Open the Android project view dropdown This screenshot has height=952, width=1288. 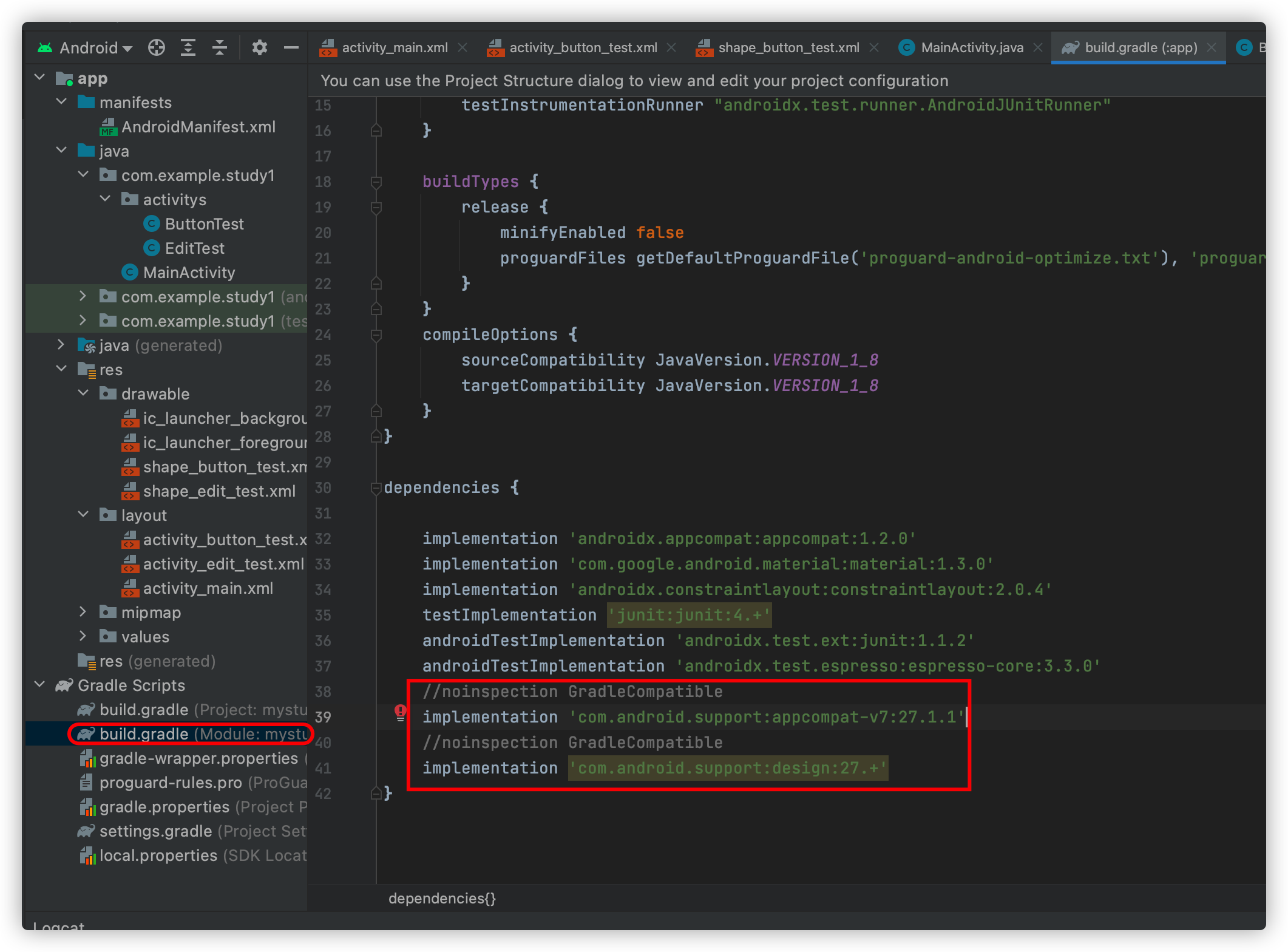85,47
